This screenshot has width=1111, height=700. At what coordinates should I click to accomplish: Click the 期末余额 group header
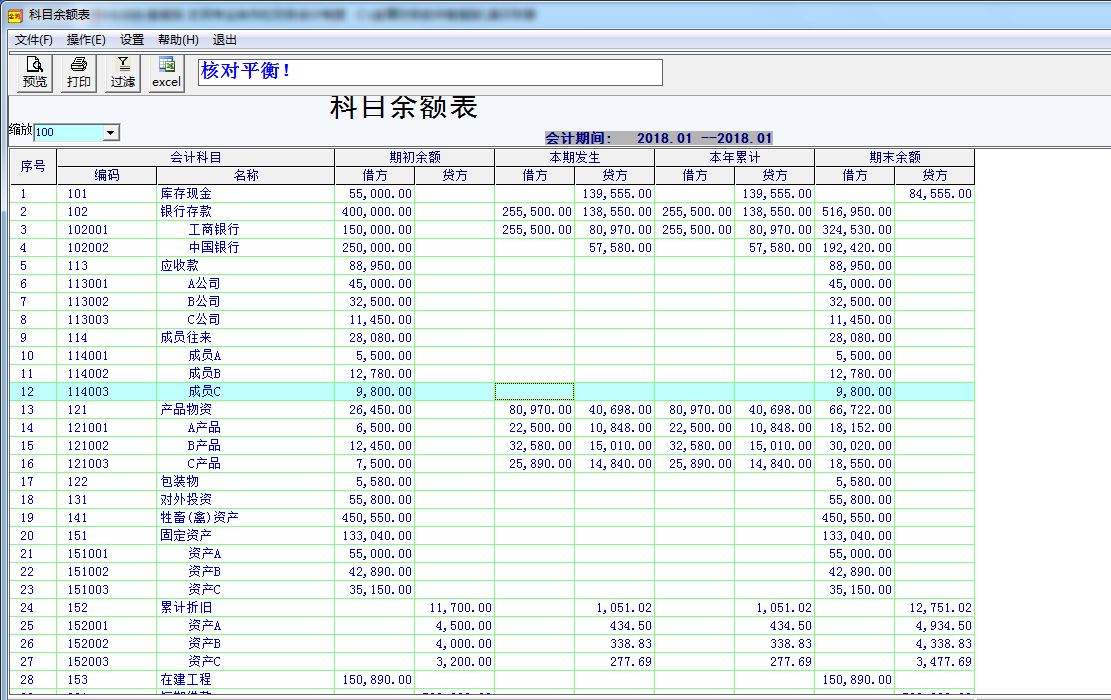(x=895, y=157)
